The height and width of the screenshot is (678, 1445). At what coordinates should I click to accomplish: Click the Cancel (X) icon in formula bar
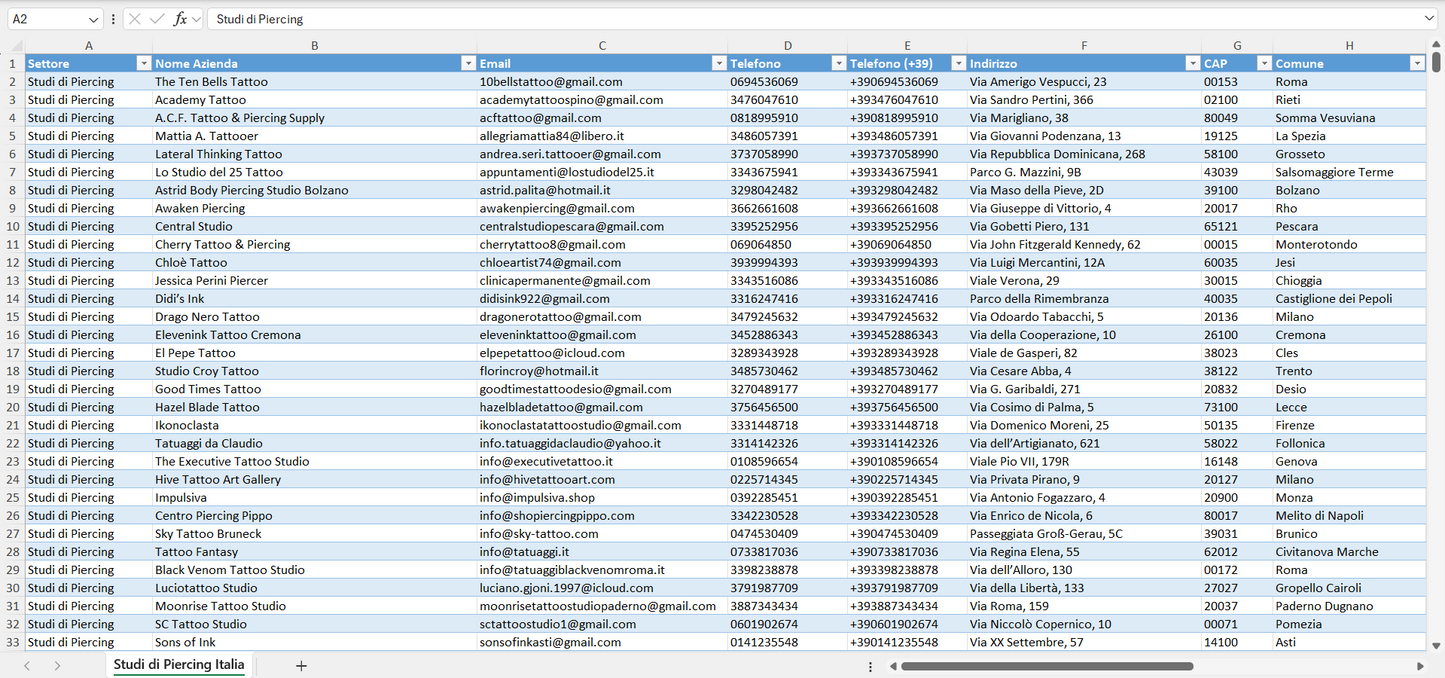point(135,19)
